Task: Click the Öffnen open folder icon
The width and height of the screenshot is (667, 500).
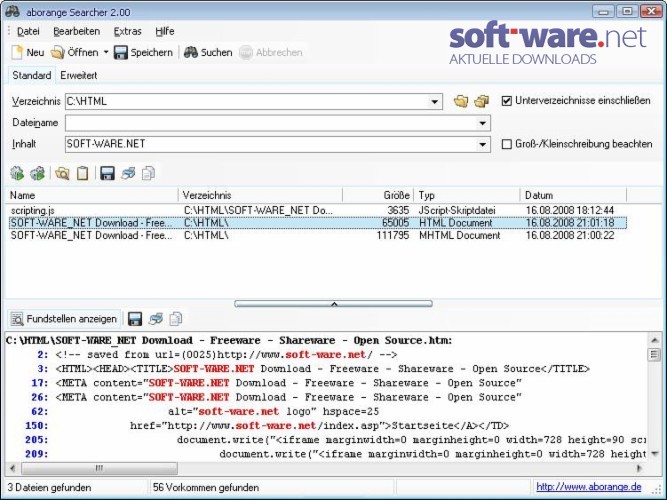Action: [x=57, y=52]
